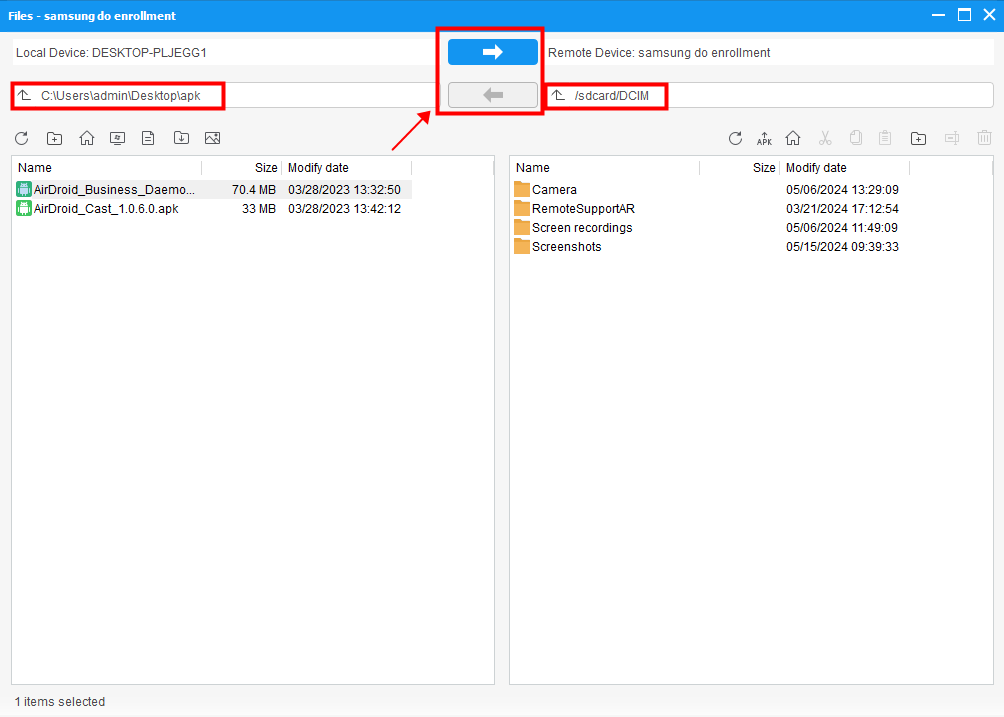Open the Downloads shortcut on the local panel
Image resolution: width=1004 pixels, height=717 pixels.
[x=180, y=138]
